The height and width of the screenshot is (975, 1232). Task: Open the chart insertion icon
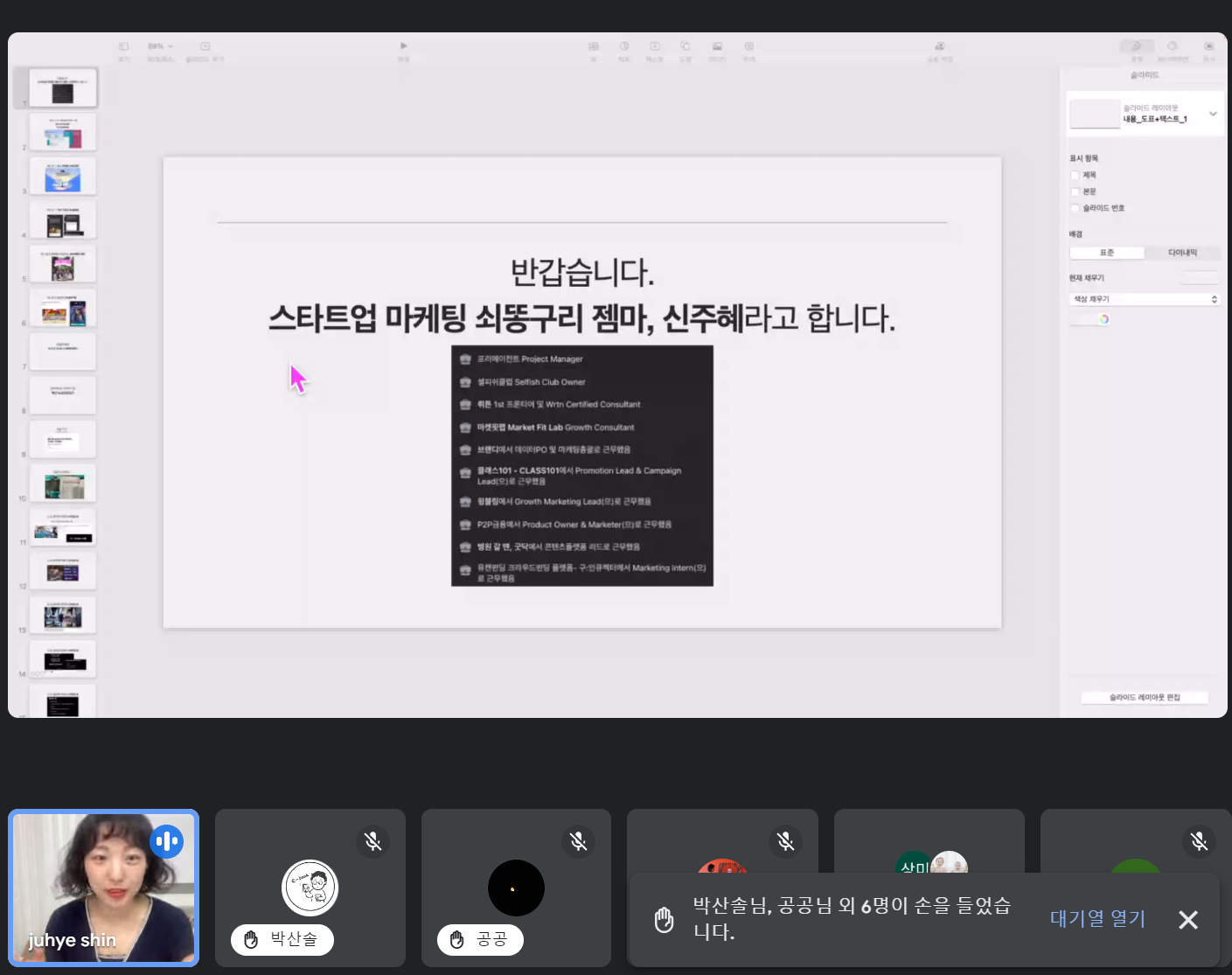pyautogui.click(x=623, y=47)
